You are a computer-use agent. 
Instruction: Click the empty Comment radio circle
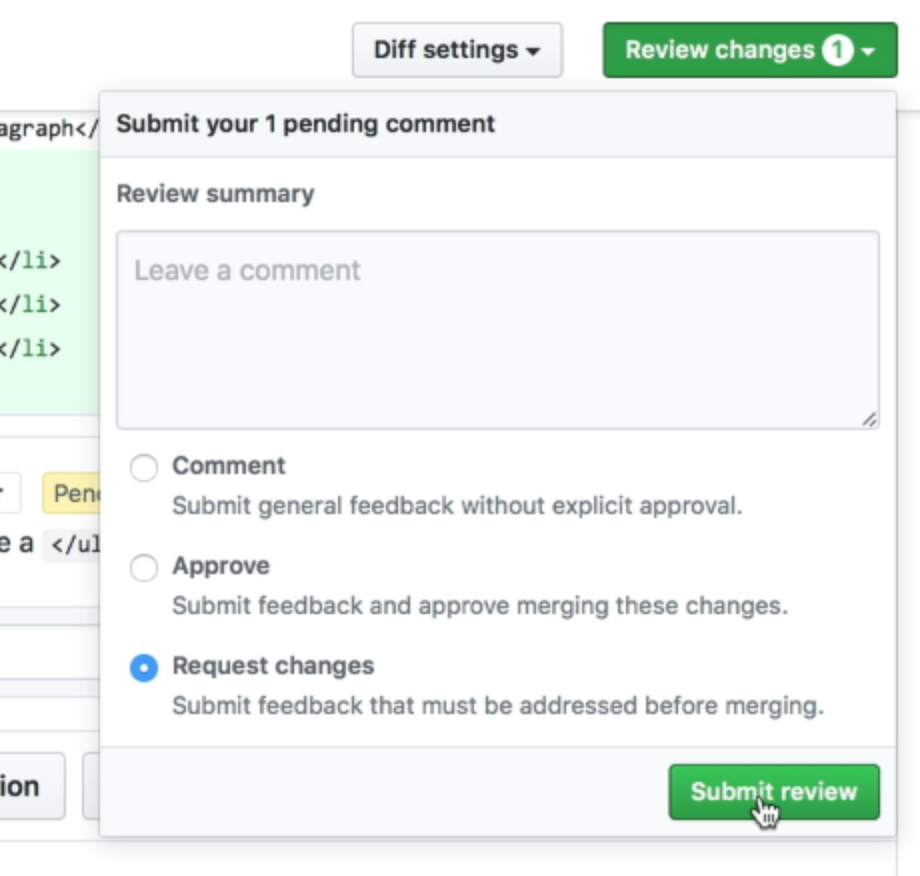pos(143,467)
